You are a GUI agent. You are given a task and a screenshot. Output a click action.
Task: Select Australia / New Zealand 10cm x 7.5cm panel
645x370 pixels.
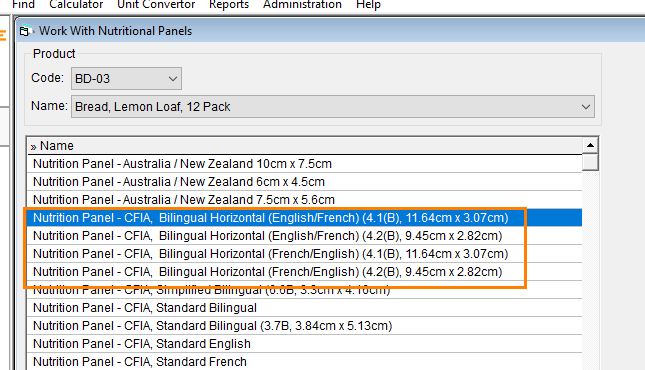pos(304,164)
